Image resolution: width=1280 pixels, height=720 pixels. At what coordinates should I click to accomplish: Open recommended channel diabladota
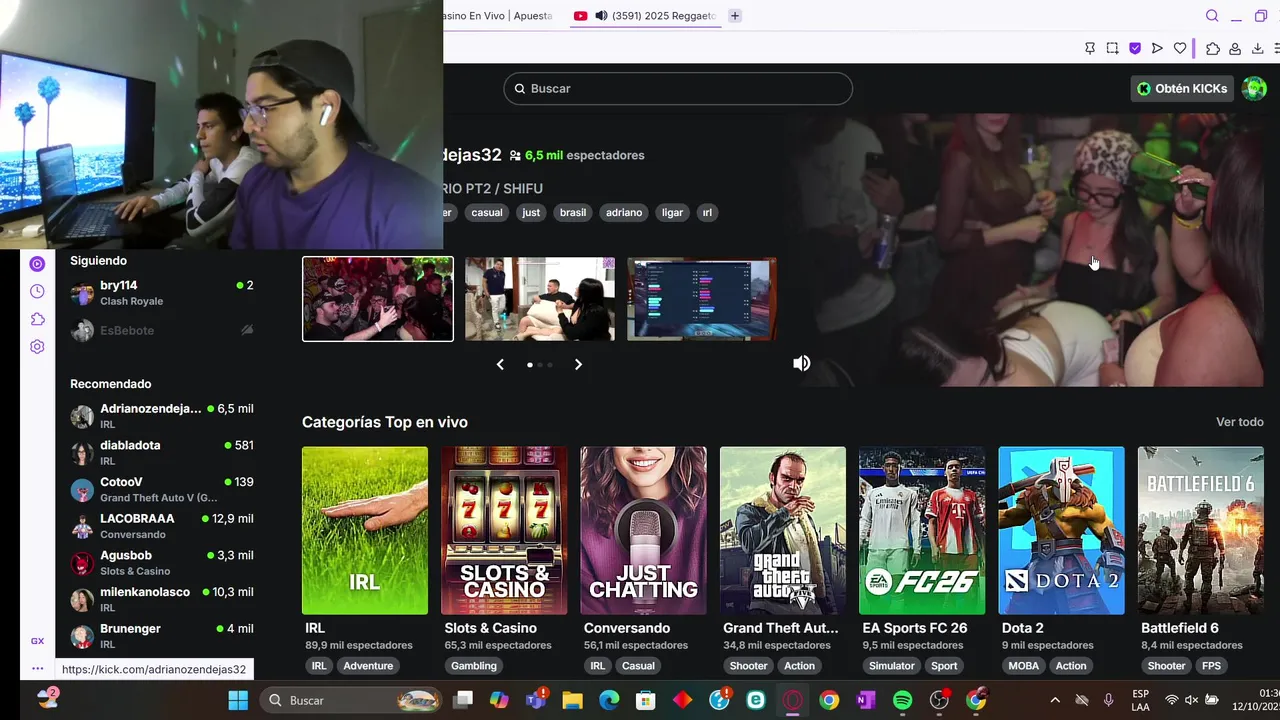162,452
